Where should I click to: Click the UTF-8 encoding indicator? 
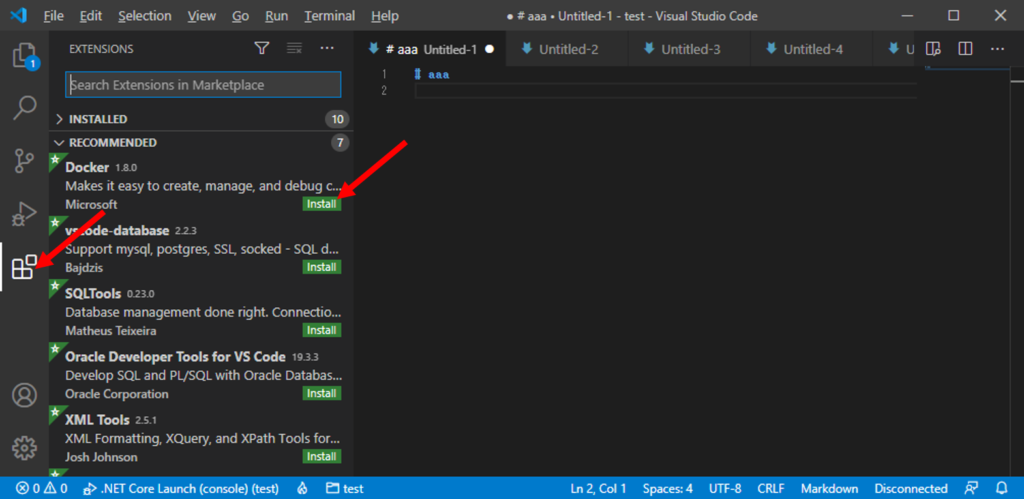click(725, 489)
